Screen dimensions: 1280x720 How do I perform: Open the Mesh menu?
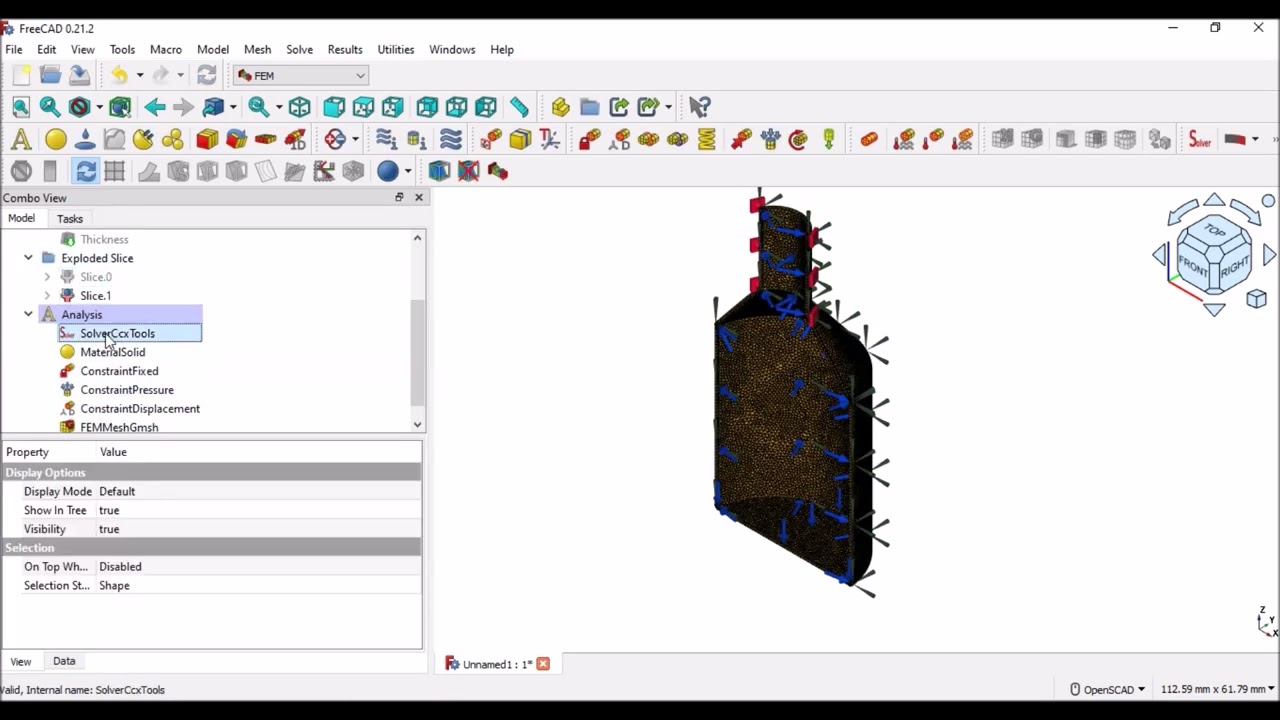[257, 49]
